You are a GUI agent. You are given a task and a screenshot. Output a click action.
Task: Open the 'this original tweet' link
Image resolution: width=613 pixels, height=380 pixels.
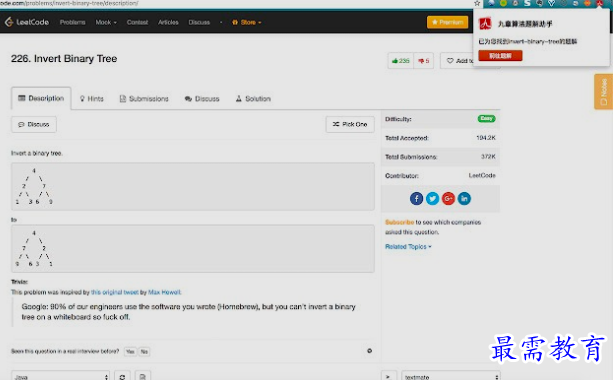point(115,292)
